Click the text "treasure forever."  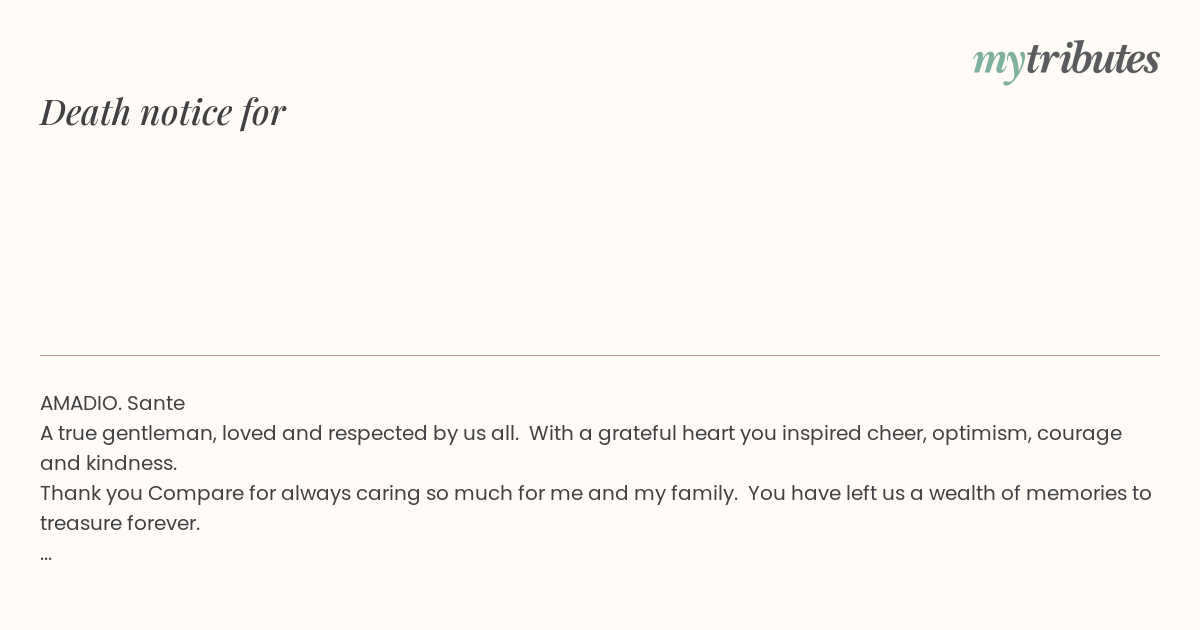coord(120,523)
